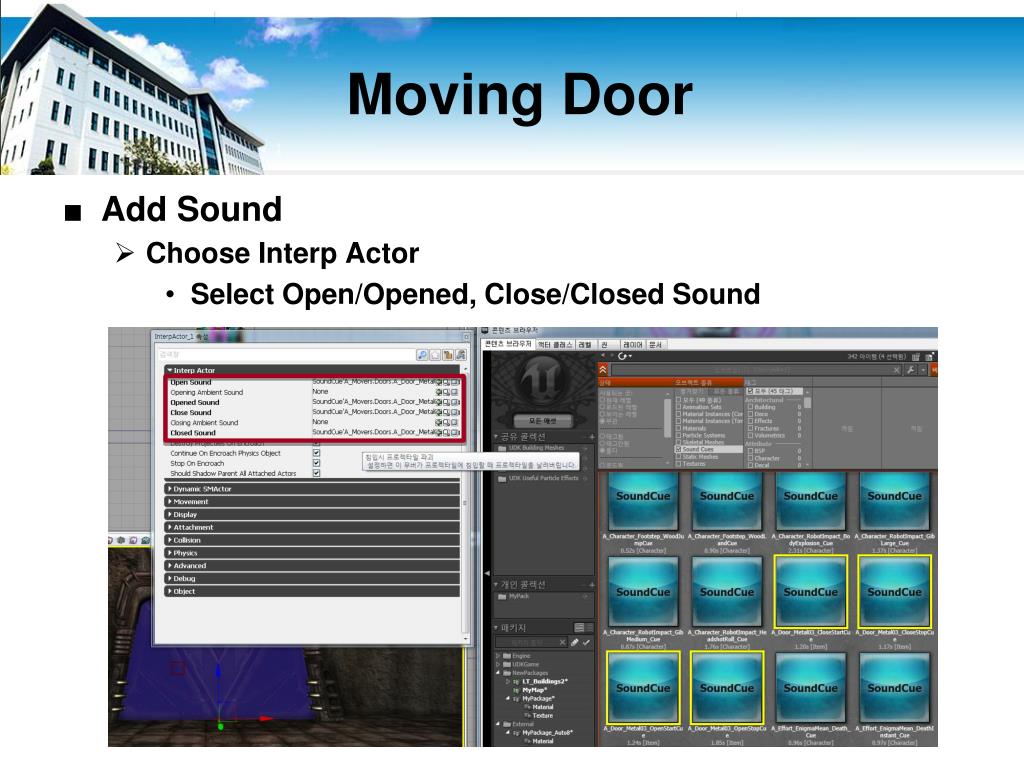
Task: Click the search magnifier icon in InterpActor properties
Action: (x=422, y=355)
